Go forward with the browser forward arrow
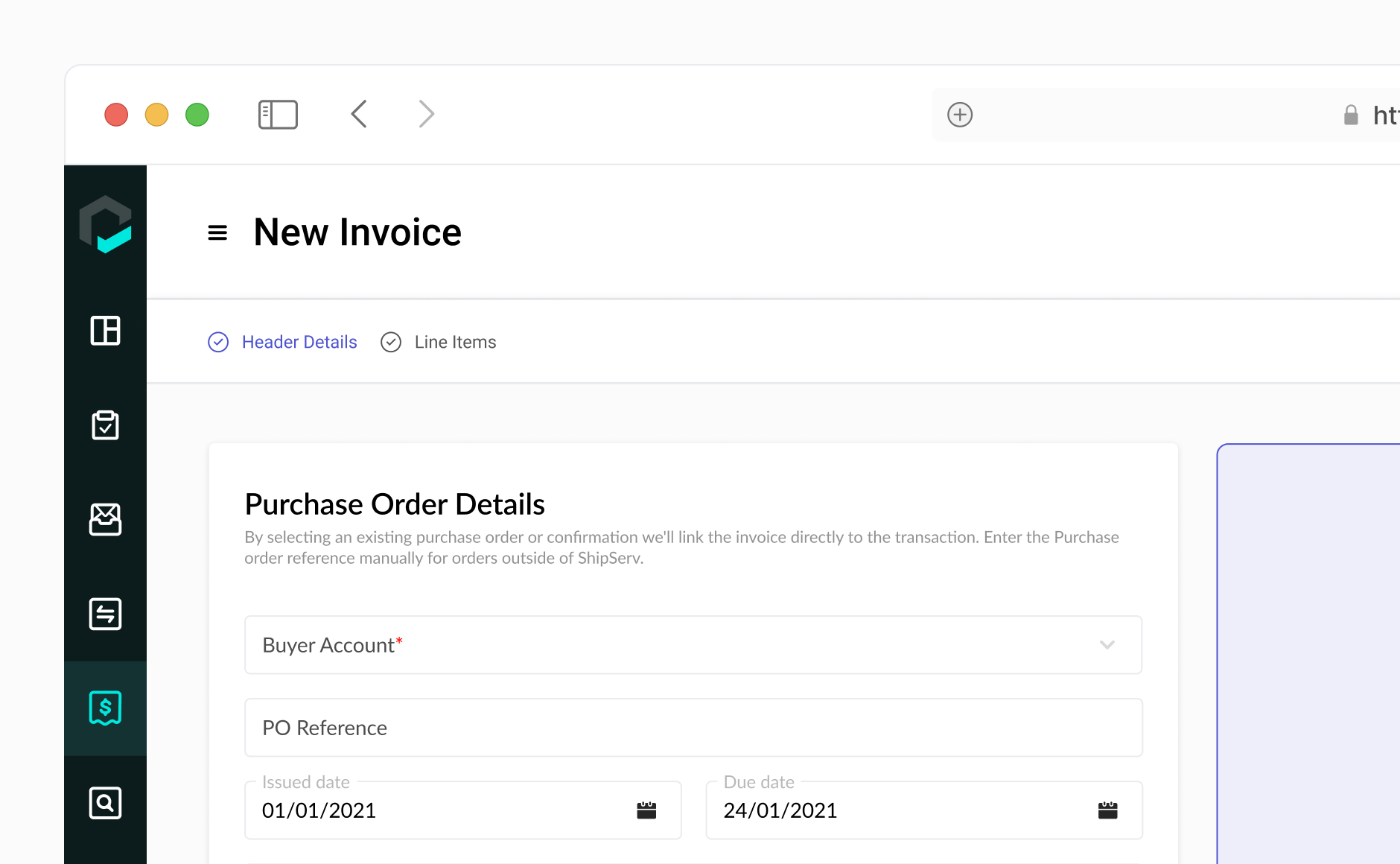 tap(426, 114)
